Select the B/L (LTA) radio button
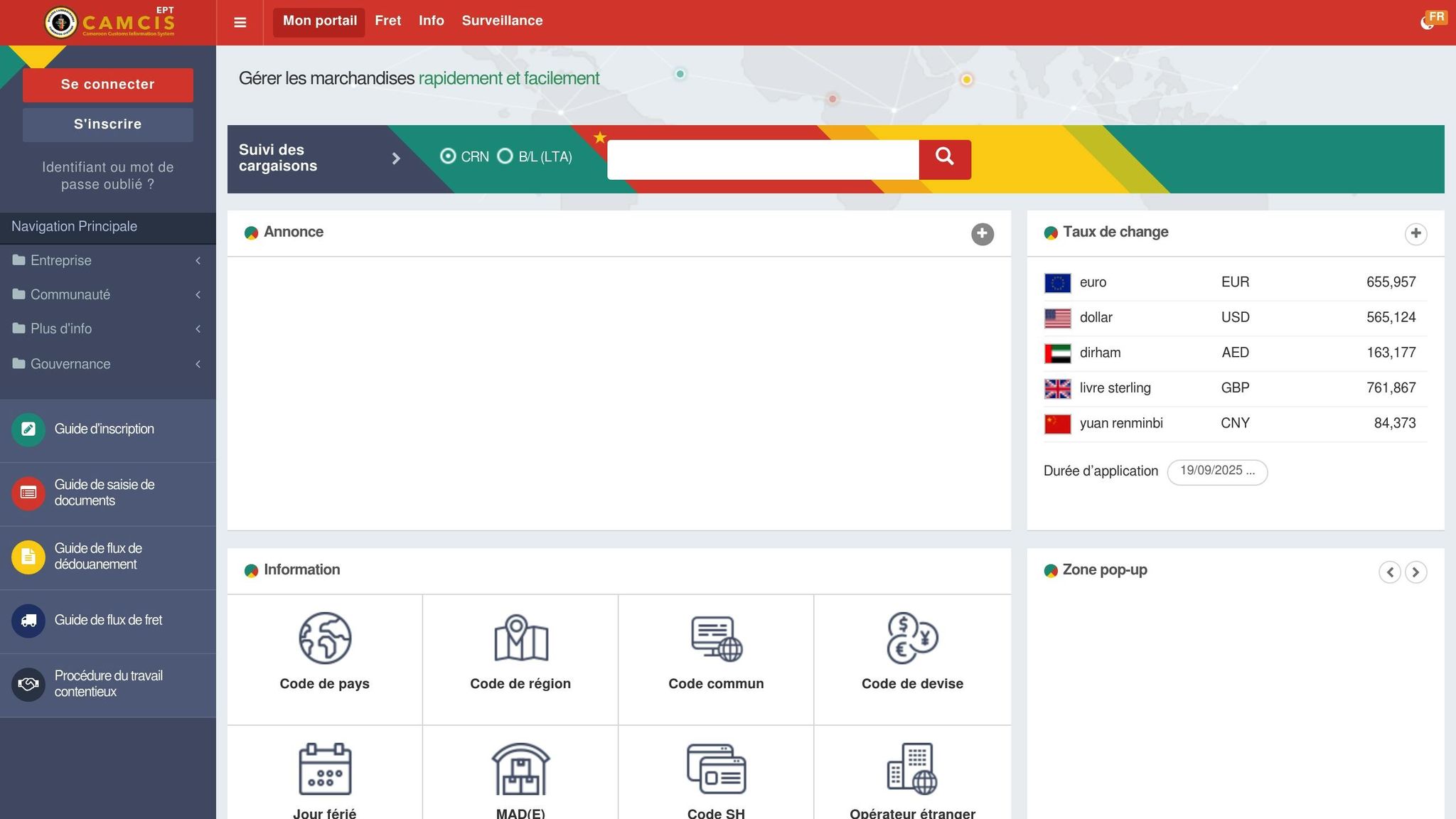 click(x=505, y=156)
